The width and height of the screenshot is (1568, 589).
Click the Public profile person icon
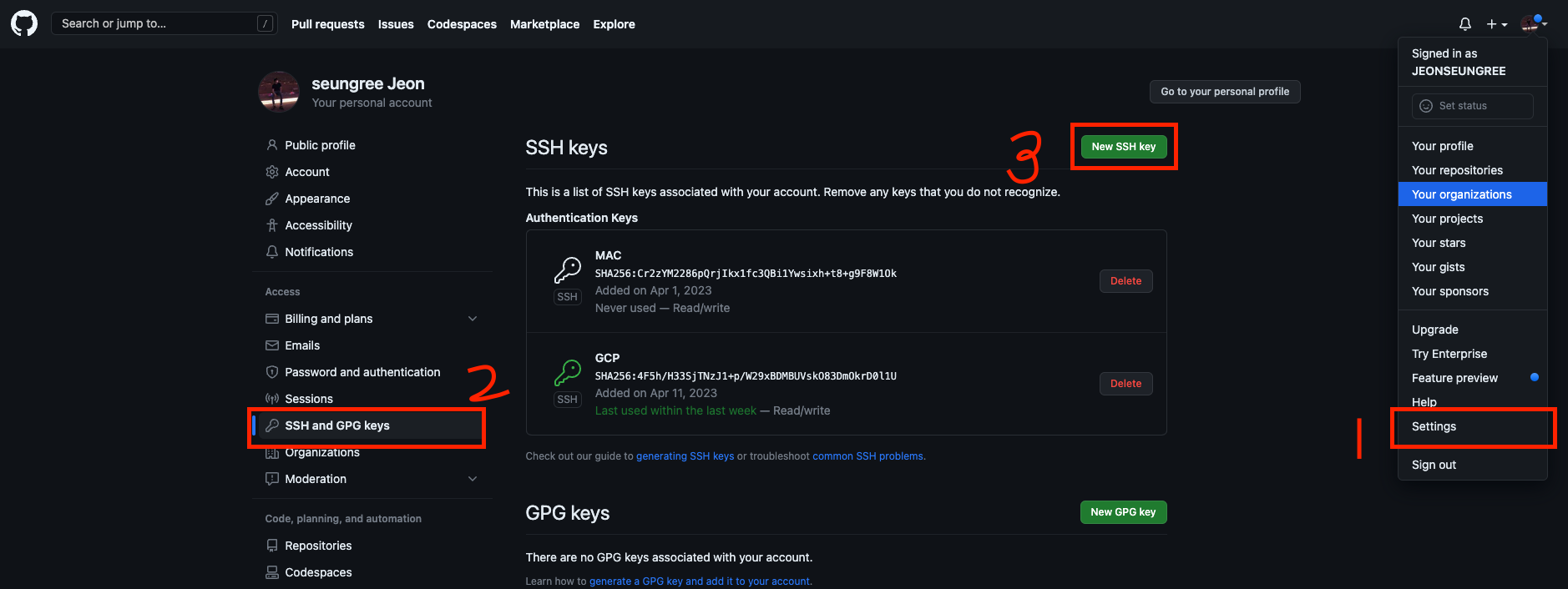click(x=272, y=145)
